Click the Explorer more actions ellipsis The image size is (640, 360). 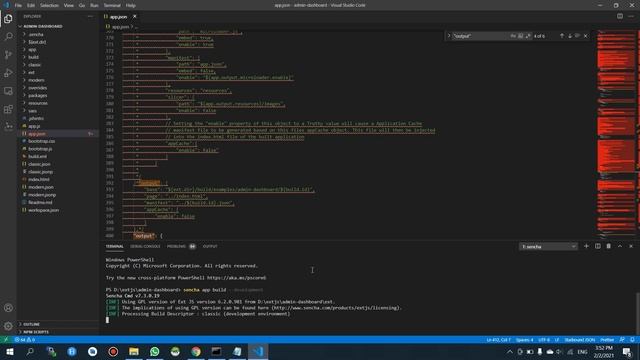click(90, 16)
